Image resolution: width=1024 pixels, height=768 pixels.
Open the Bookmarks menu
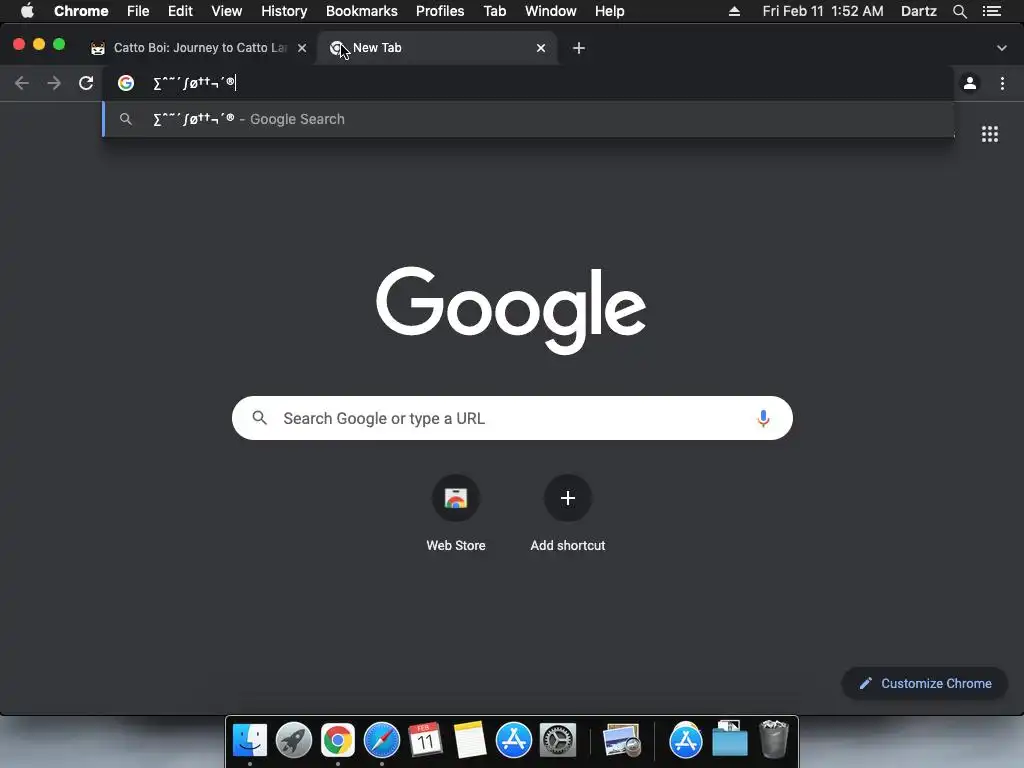361,11
